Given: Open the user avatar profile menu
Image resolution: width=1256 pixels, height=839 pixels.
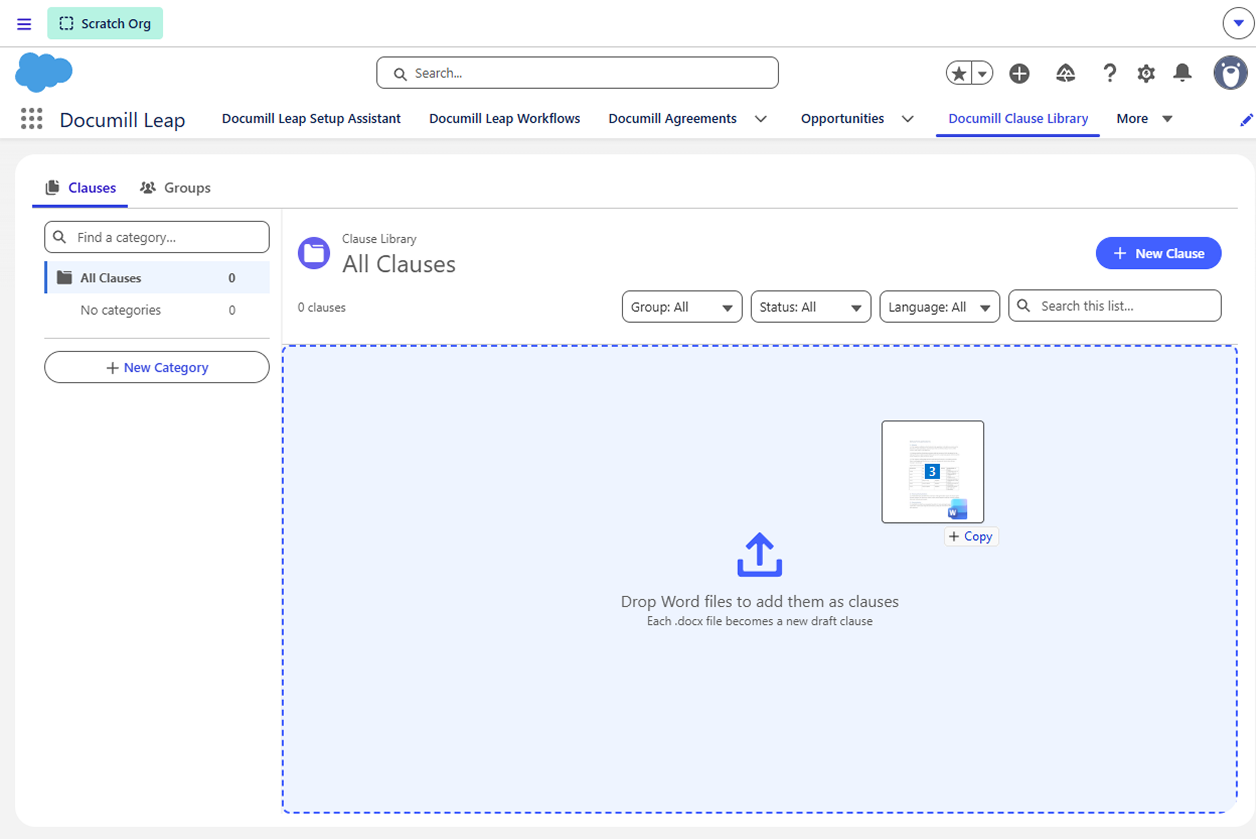Looking at the screenshot, I should pyautogui.click(x=1230, y=73).
